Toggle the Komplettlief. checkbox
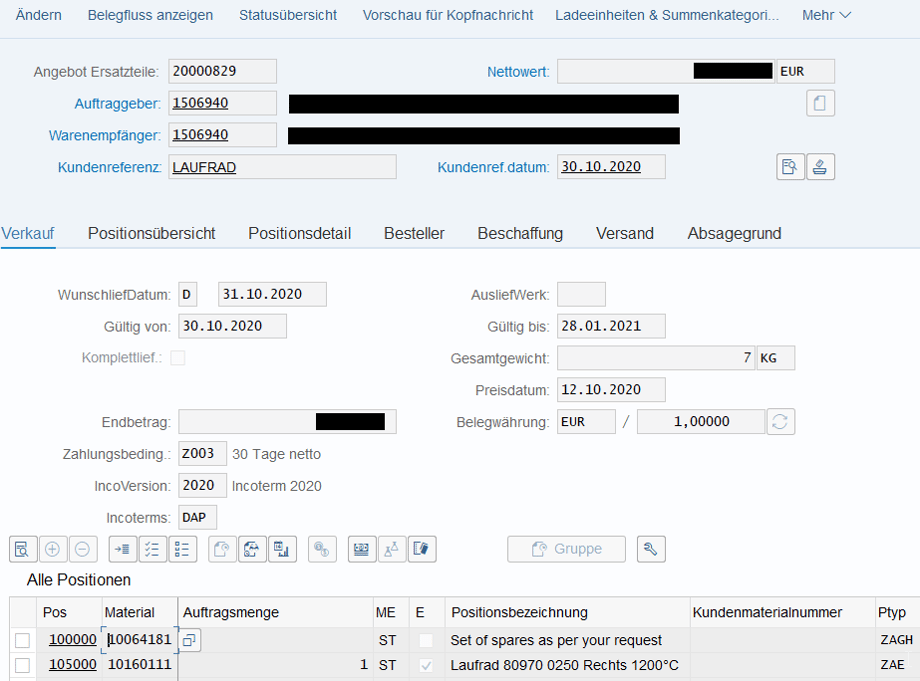 [178, 358]
